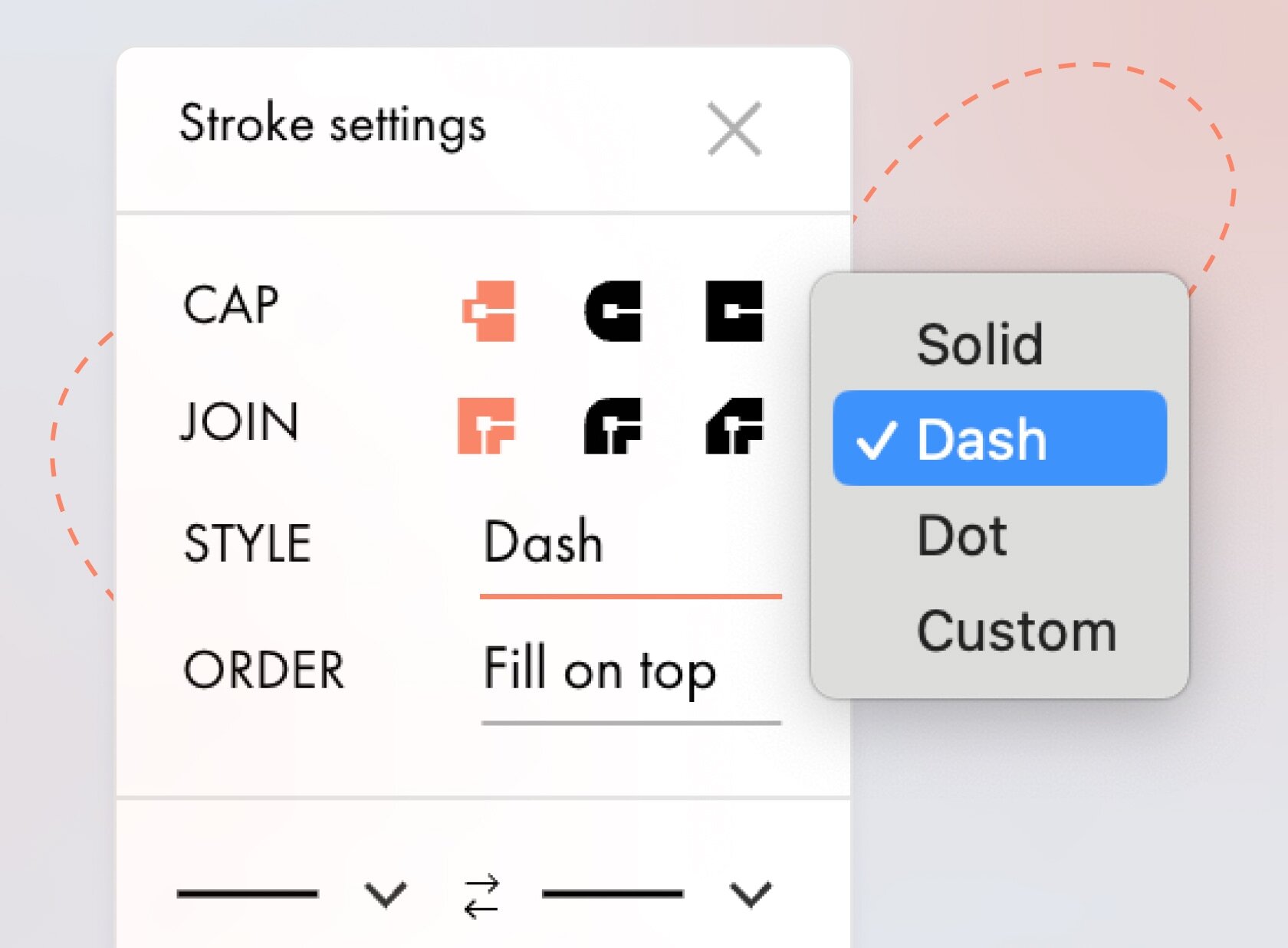This screenshot has width=1288, height=948.
Task: Expand the right line ending chevron
Action: 750,894
